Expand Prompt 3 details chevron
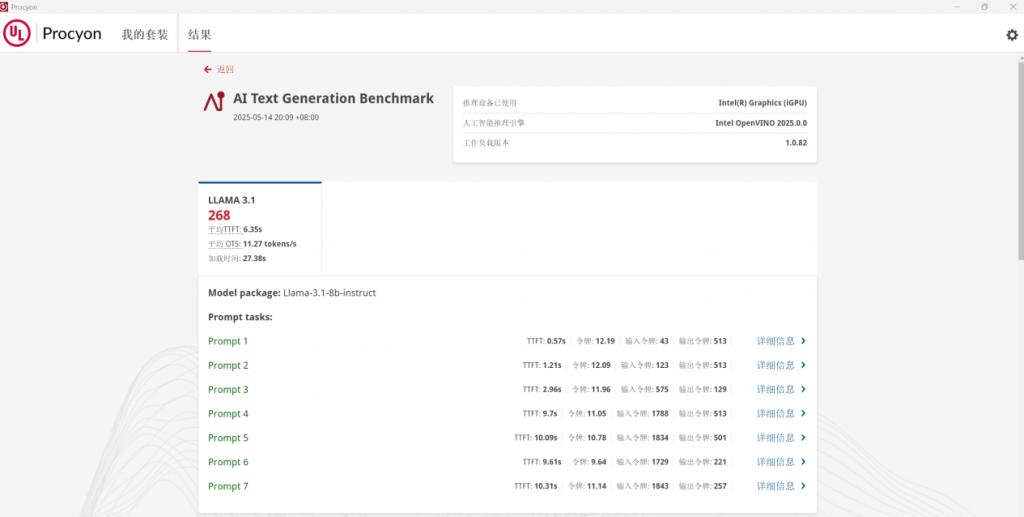Image resolution: width=1024 pixels, height=517 pixels. [803, 389]
